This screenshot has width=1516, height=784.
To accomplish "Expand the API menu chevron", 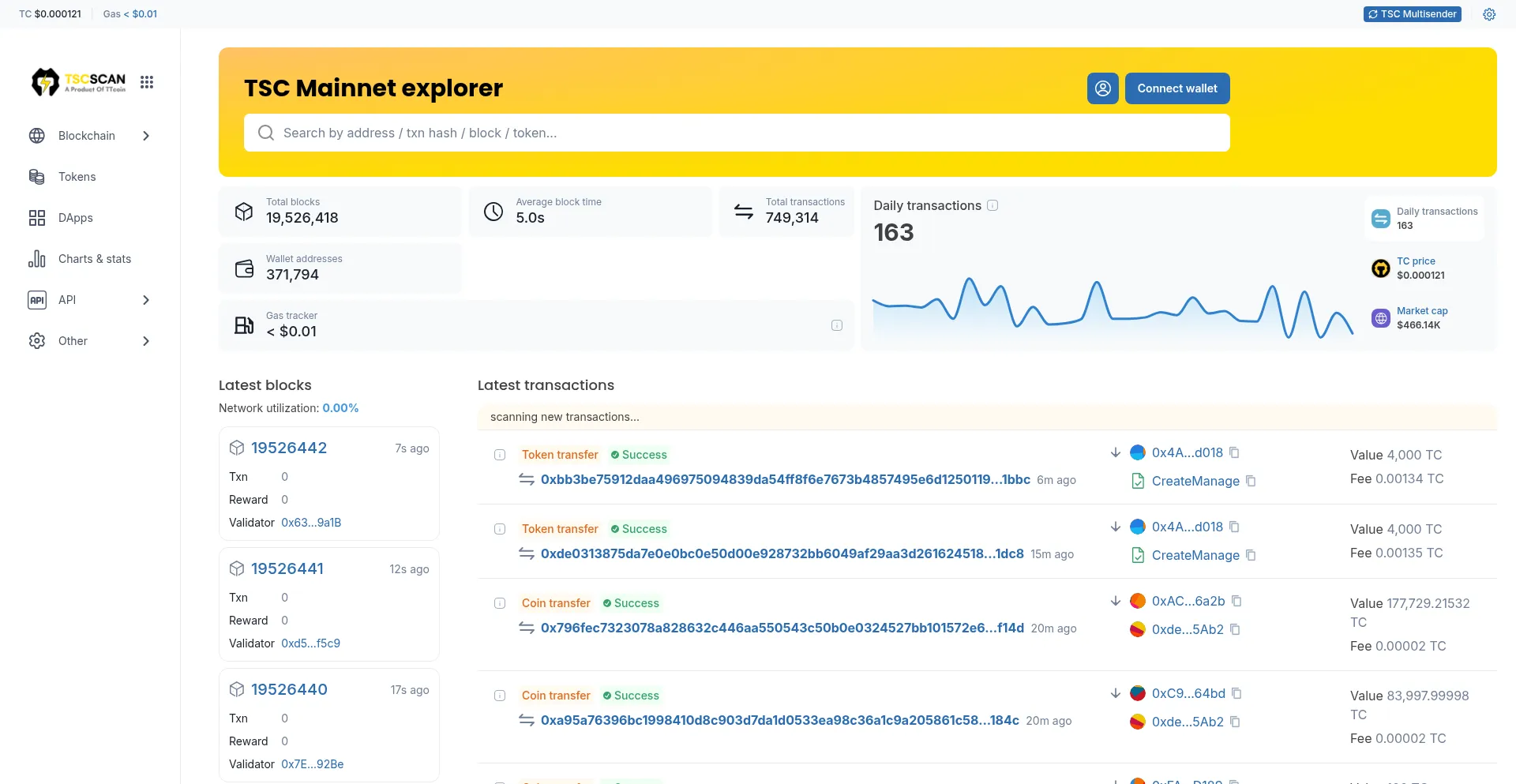I will (x=146, y=300).
